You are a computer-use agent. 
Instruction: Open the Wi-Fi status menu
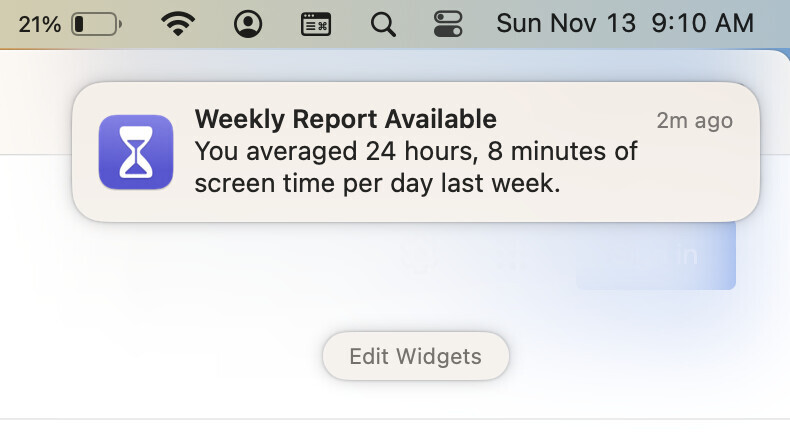[178, 23]
